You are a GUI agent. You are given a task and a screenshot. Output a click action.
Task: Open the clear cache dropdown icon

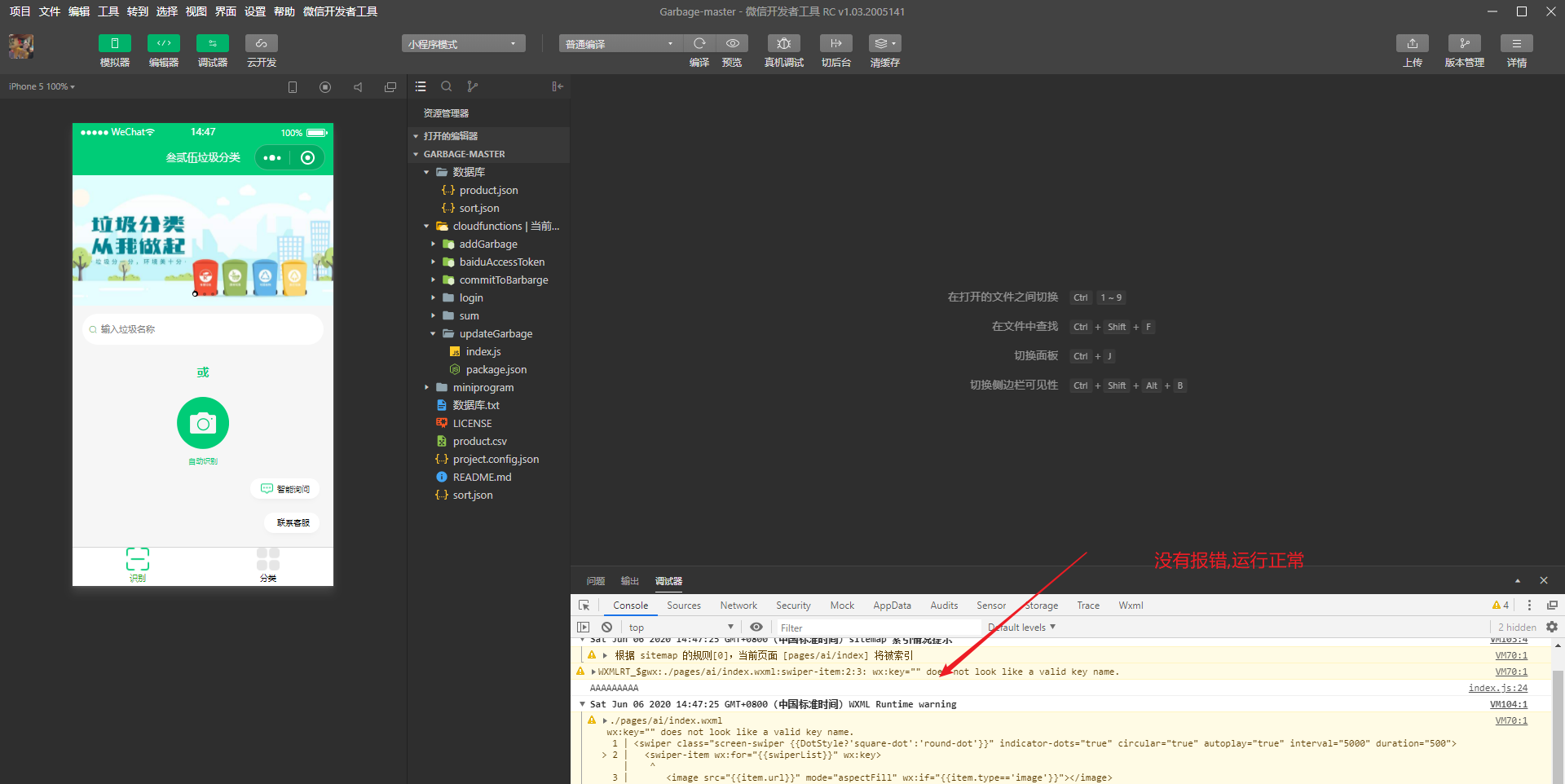(x=885, y=43)
